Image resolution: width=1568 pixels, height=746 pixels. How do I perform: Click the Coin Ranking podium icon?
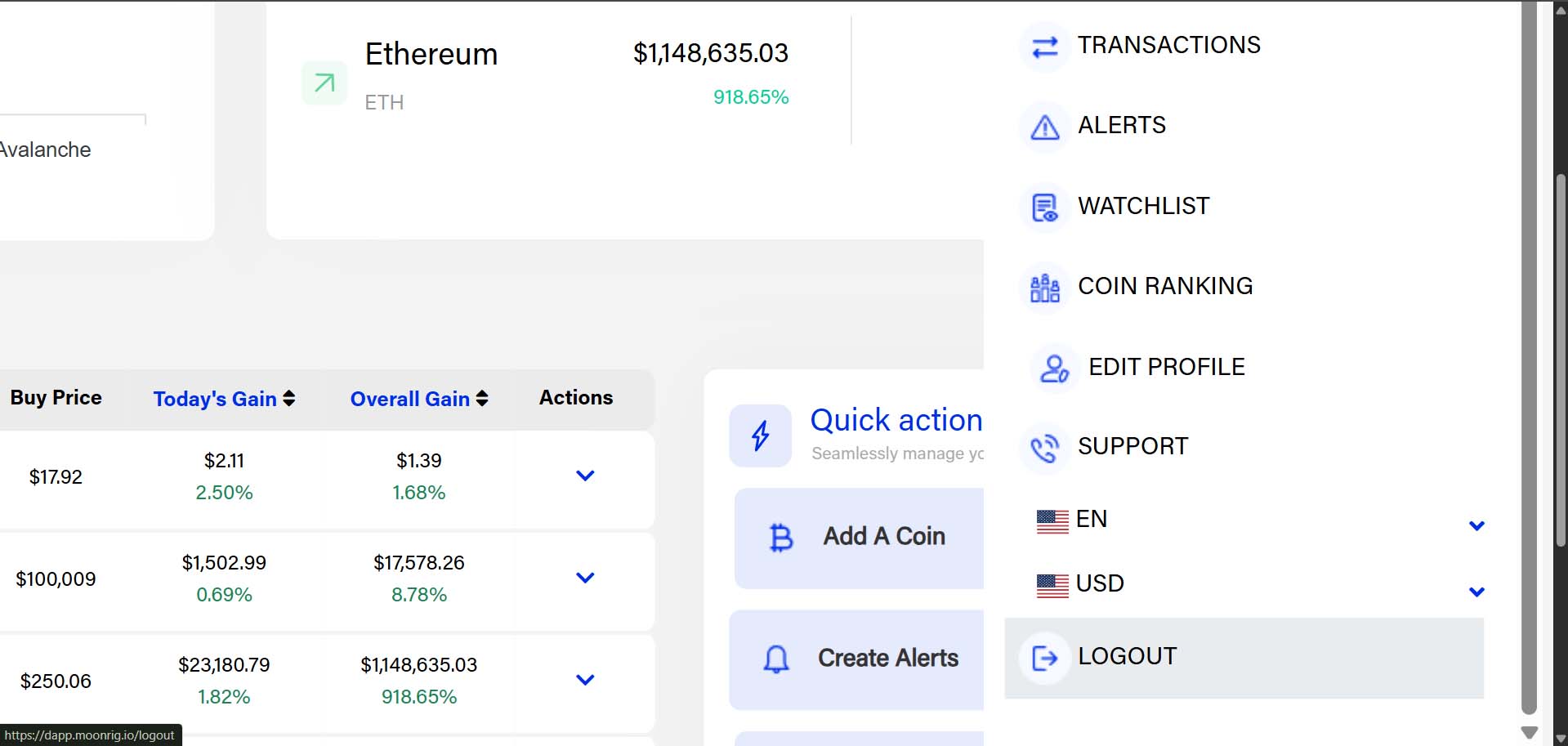[1045, 288]
